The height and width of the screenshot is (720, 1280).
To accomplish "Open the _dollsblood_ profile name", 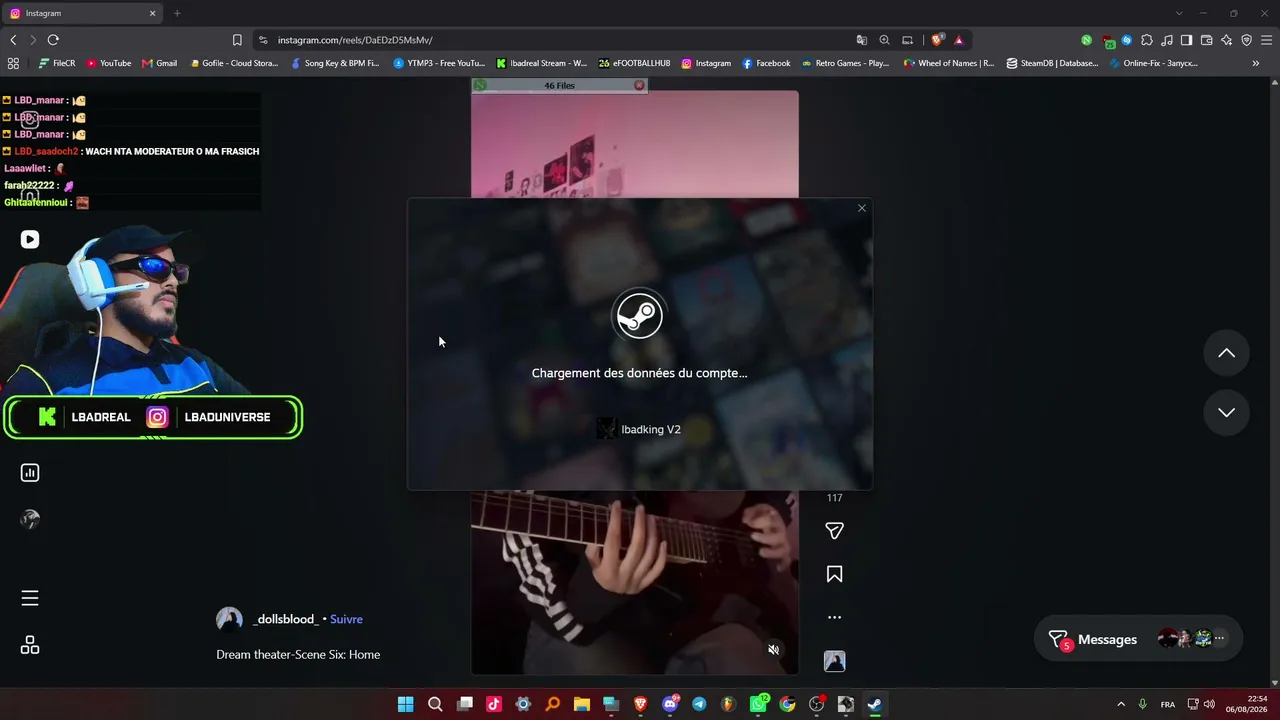I will coord(286,619).
